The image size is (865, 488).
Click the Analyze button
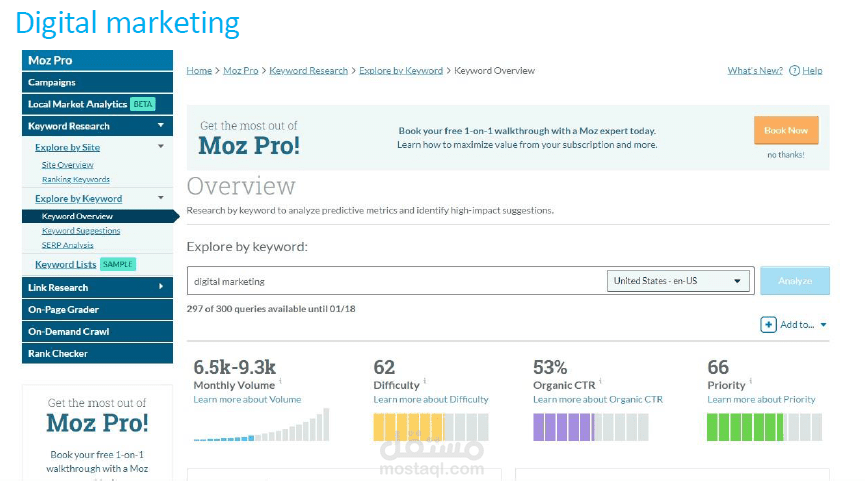click(795, 281)
